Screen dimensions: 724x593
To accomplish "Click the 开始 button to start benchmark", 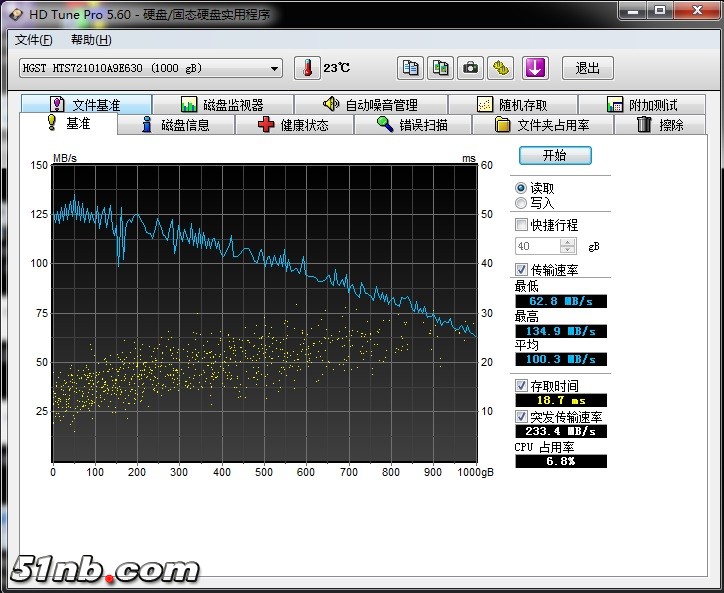I will pos(555,156).
